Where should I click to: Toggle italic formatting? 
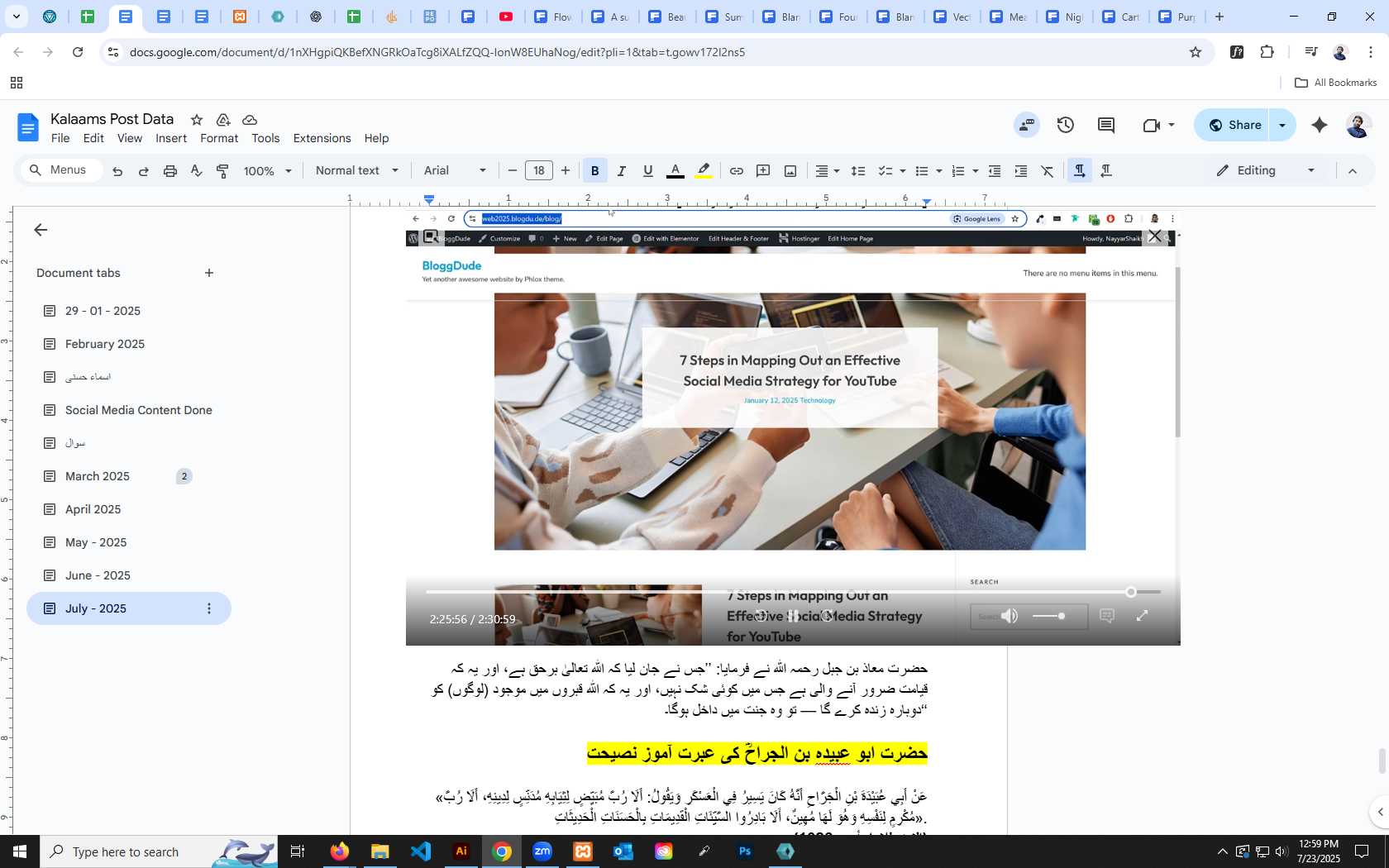[x=622, y=171]
